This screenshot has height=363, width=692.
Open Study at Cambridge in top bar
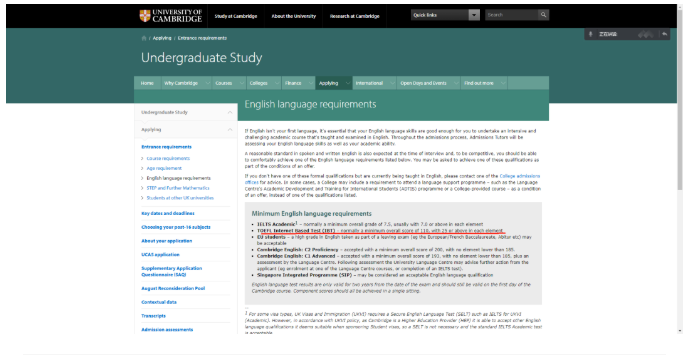(236, 16)
